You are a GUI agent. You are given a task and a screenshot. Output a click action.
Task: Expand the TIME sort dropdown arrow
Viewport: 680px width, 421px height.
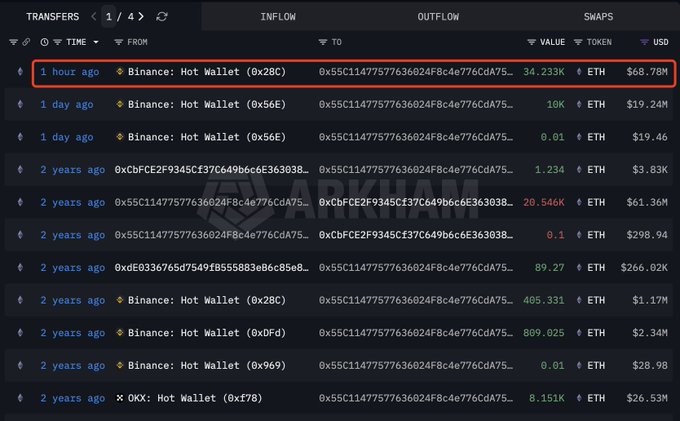pos(96,42)
